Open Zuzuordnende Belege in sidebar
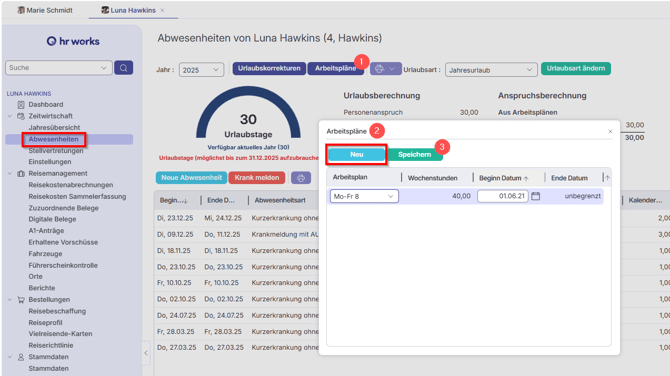 64,208
